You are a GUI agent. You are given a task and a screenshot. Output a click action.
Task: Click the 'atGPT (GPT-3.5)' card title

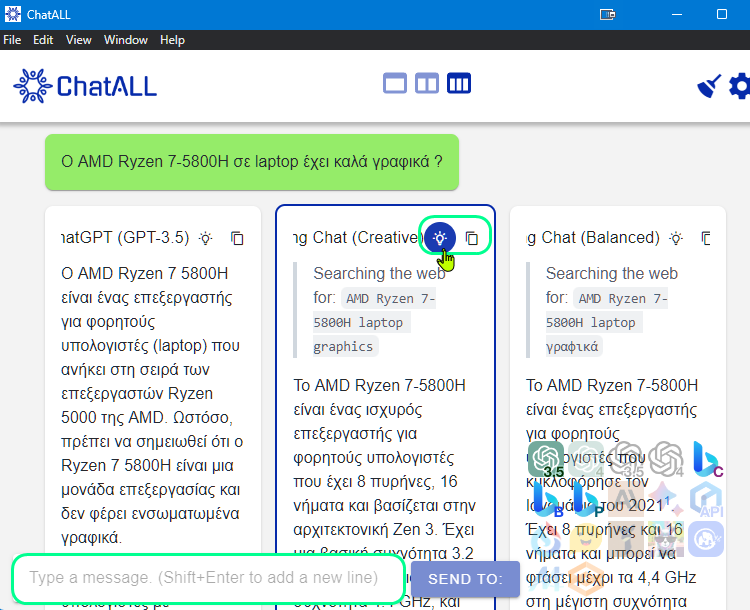pyautogui.click(x=125, y=237)
